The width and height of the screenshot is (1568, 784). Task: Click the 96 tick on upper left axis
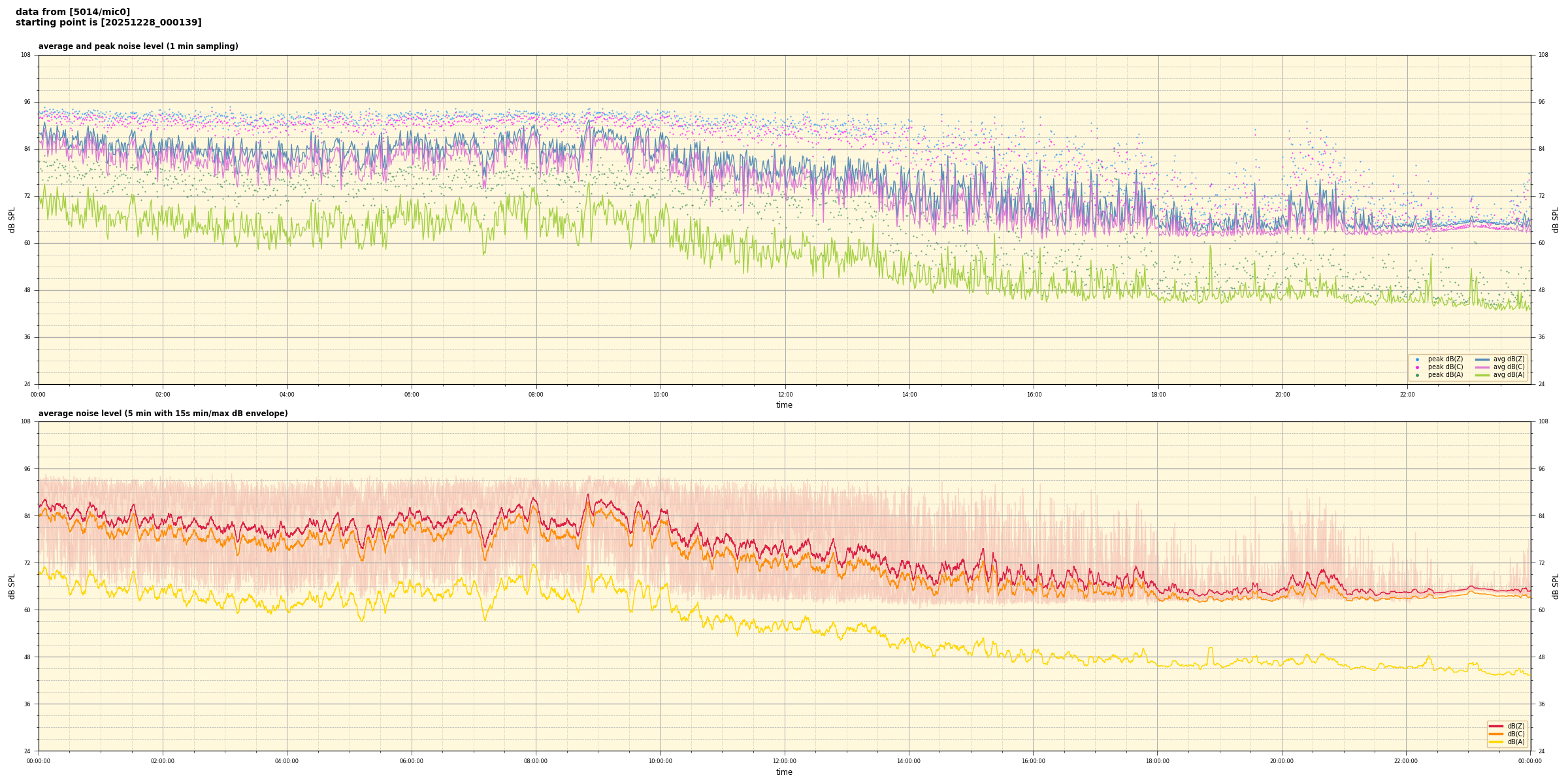(x=26, y=102)
